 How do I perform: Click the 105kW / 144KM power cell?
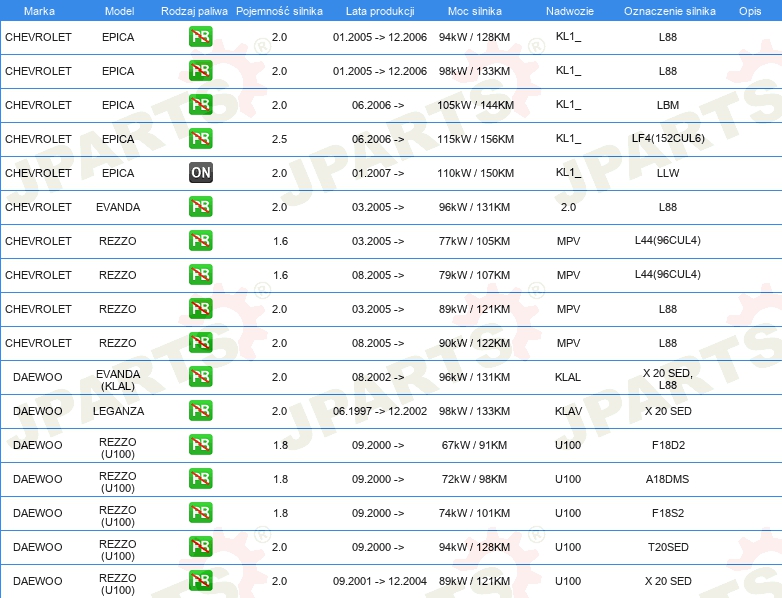pyautogui.click(x=475, y=105)
